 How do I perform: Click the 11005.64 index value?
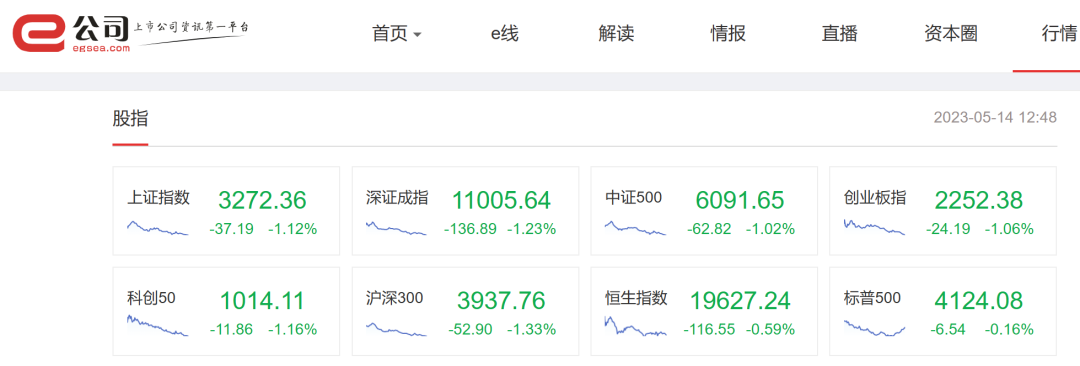[501, 201]
